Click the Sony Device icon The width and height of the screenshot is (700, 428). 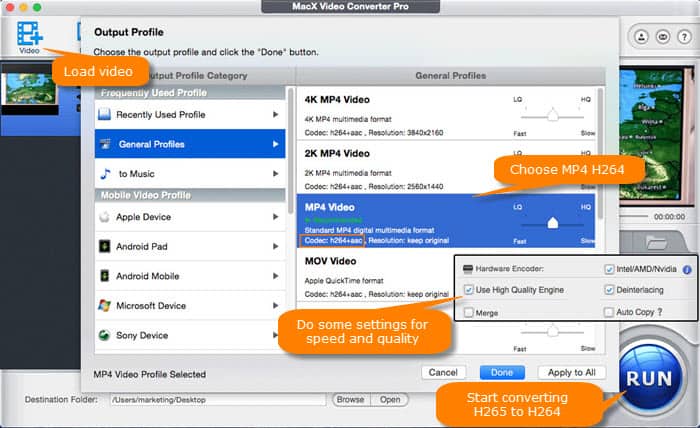point(104,335)
